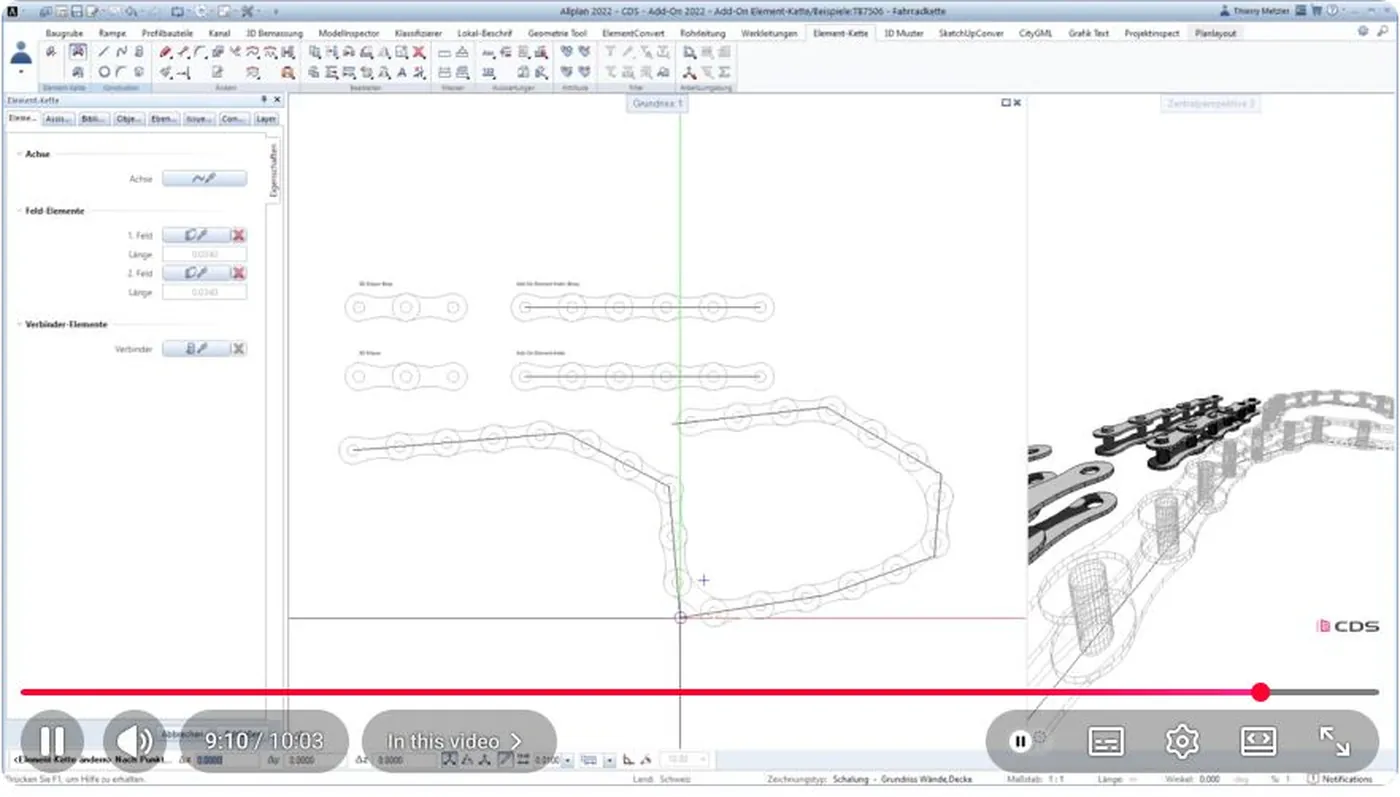Open help via the question mark icon
The height and width of the screenshot is (797, 1400).
(1332, 11)
